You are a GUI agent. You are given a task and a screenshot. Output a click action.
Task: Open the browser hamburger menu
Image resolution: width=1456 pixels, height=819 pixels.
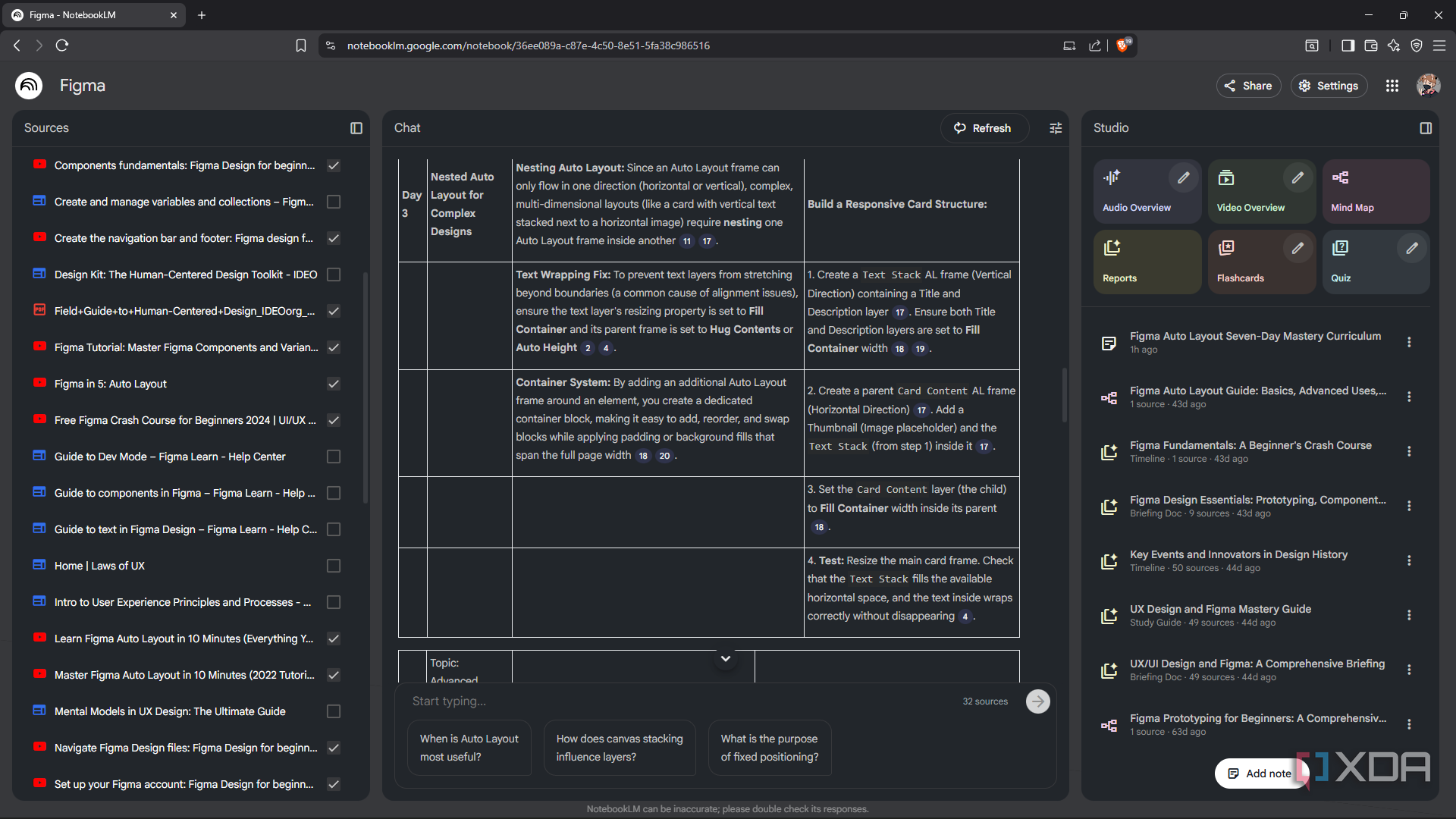point(1439,45)
